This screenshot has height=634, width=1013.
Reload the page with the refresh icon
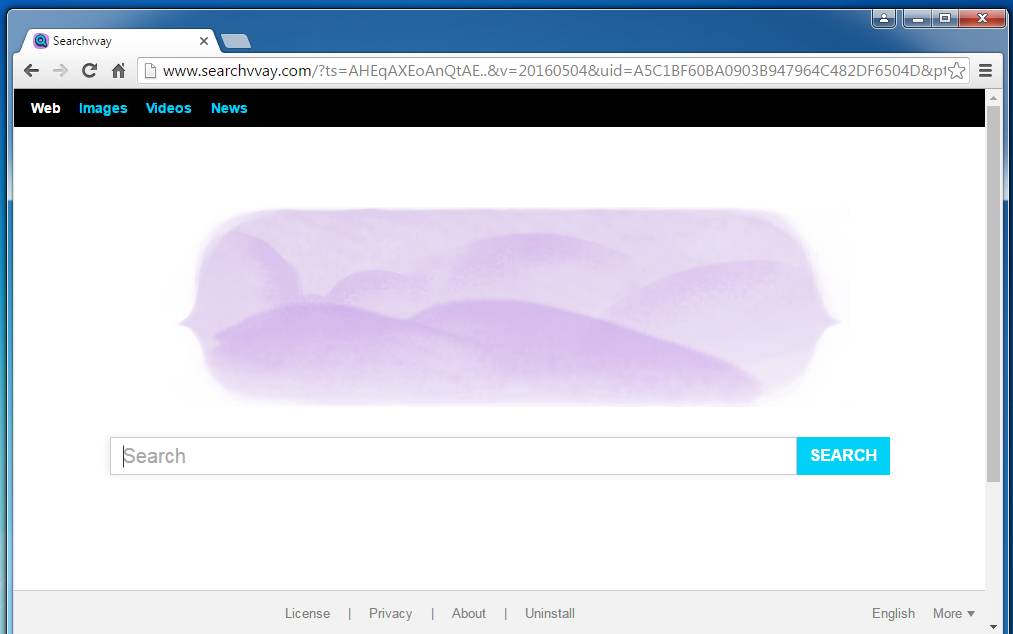pyautogui.click(x=89, y=70)
